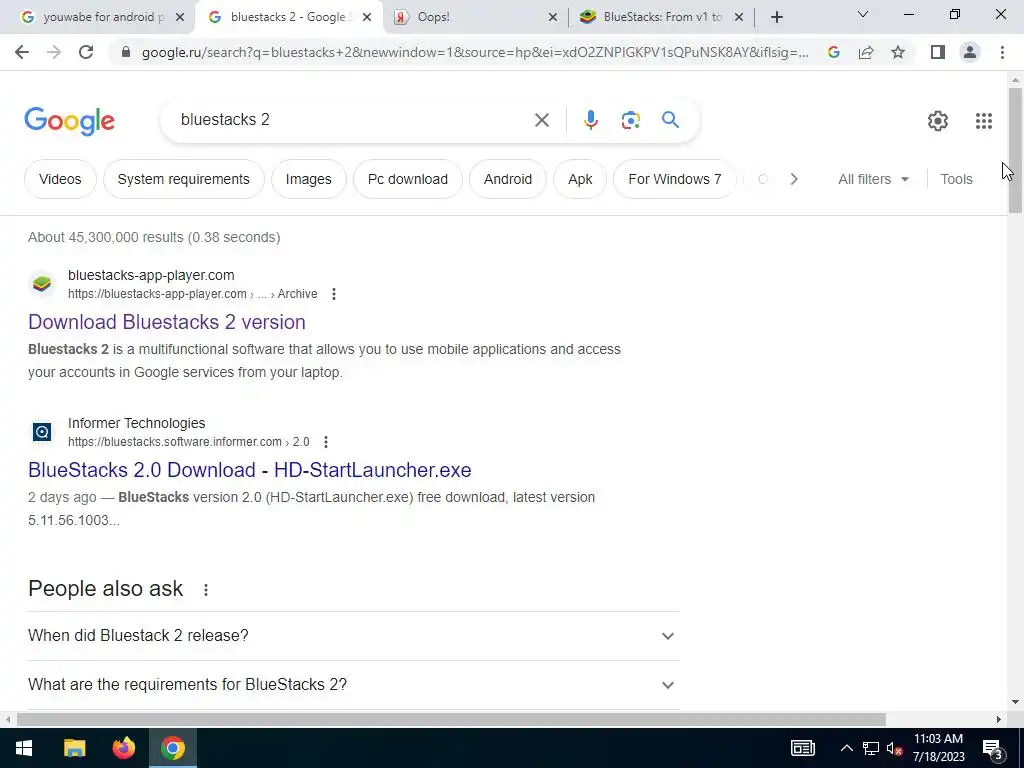Open Windows Start menu

[x=24, y=748]
